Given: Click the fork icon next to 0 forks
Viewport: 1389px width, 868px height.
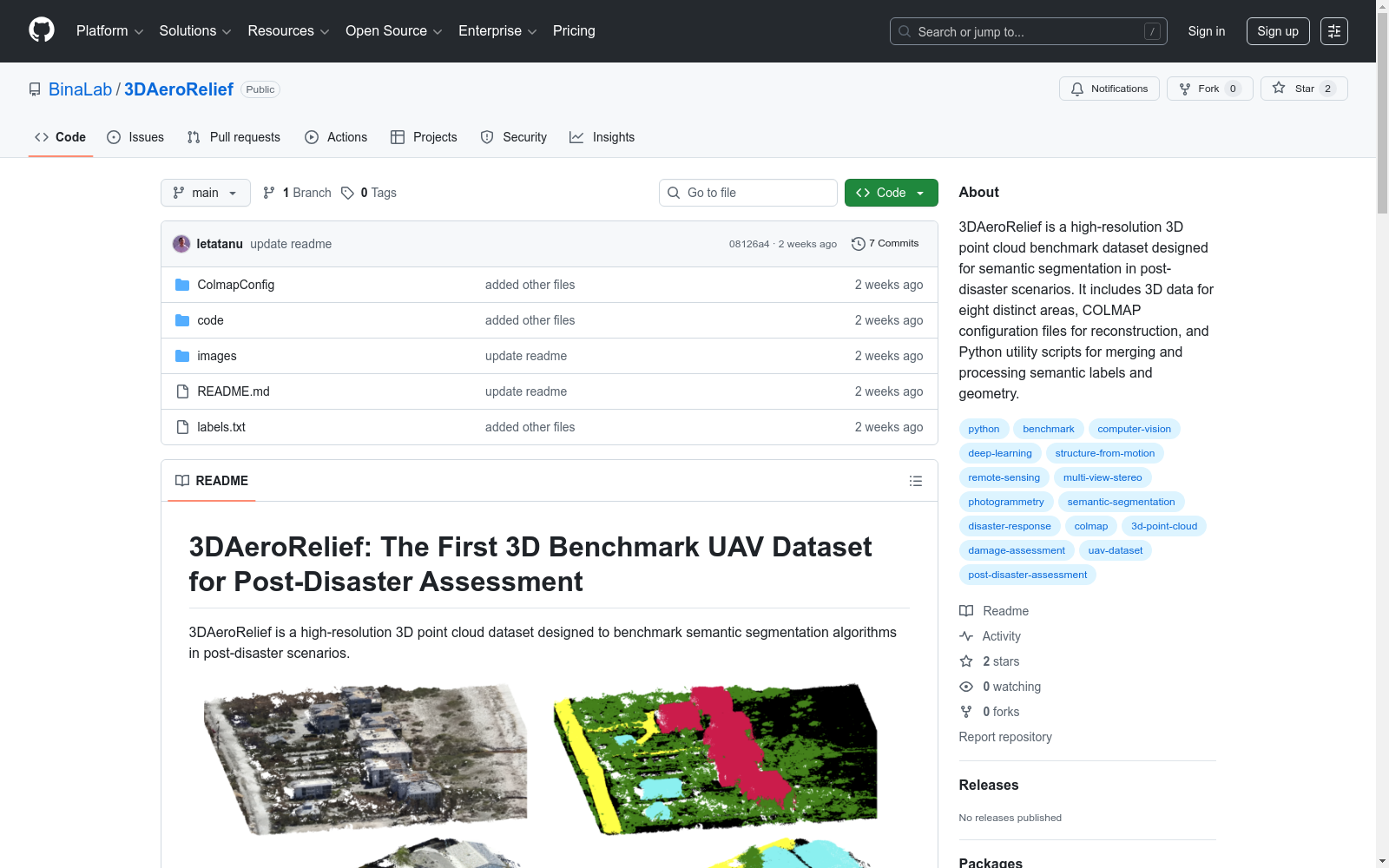Looking at the screenshot, I should click(966, 712).
